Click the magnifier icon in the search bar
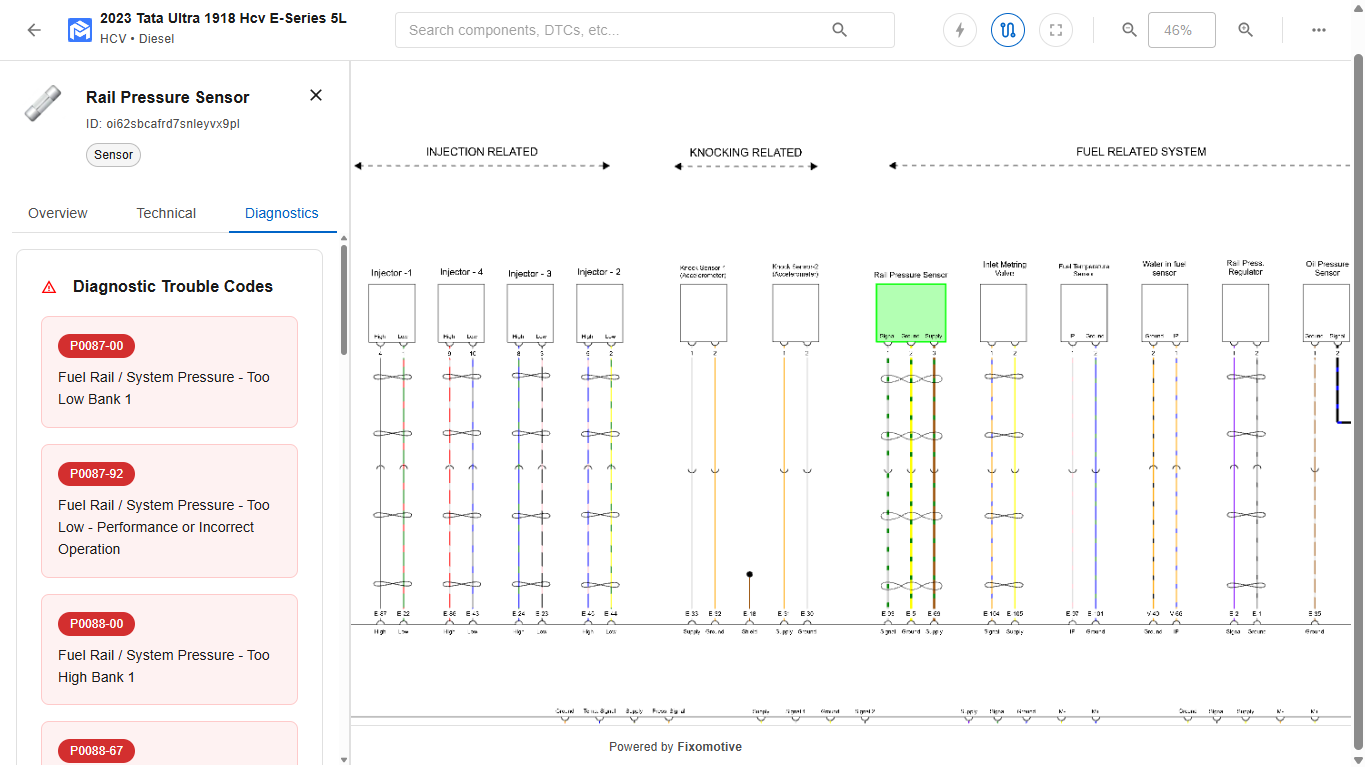The image size is (1365, 767). point(839,30)
